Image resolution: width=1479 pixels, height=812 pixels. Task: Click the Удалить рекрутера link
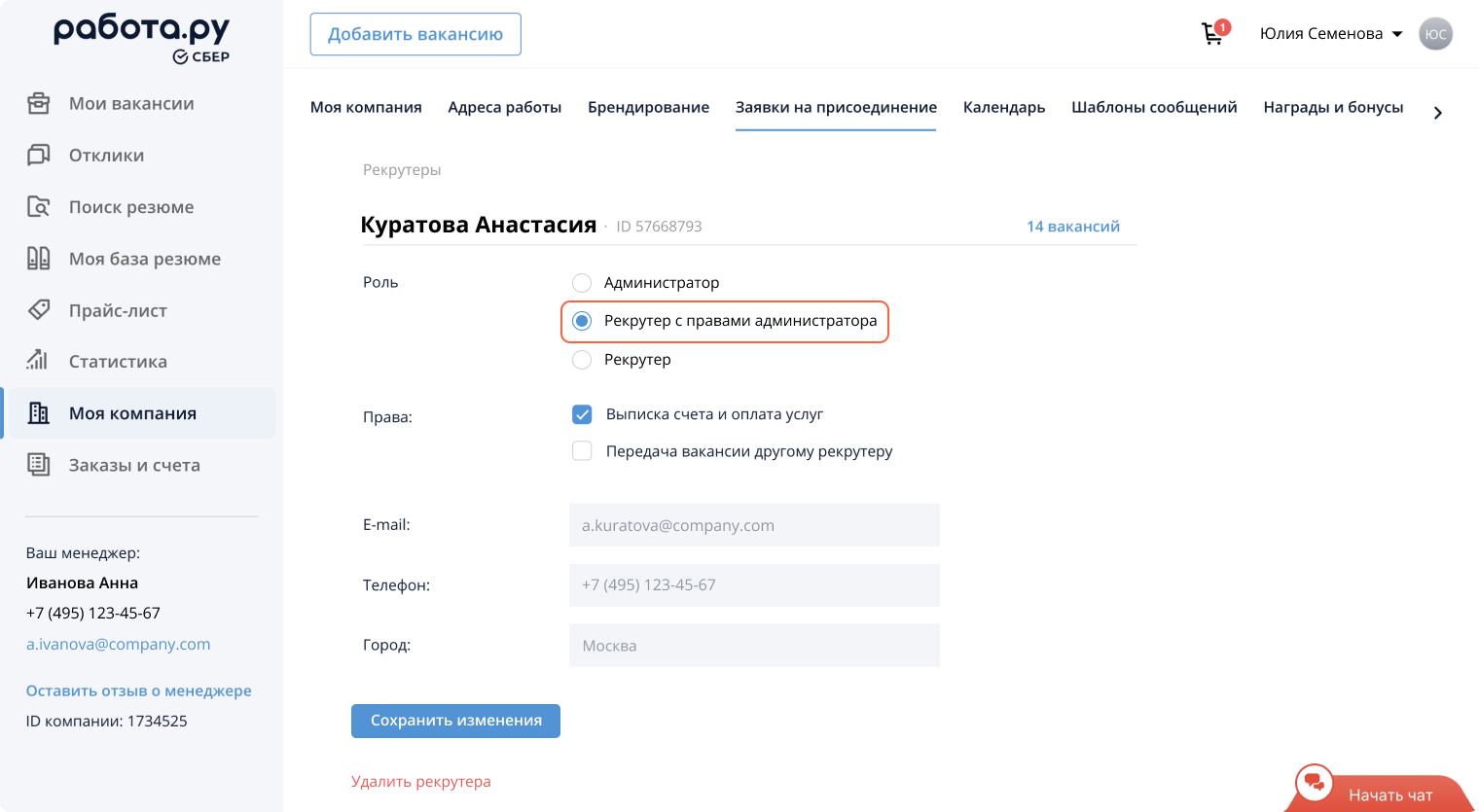point(420,782)
